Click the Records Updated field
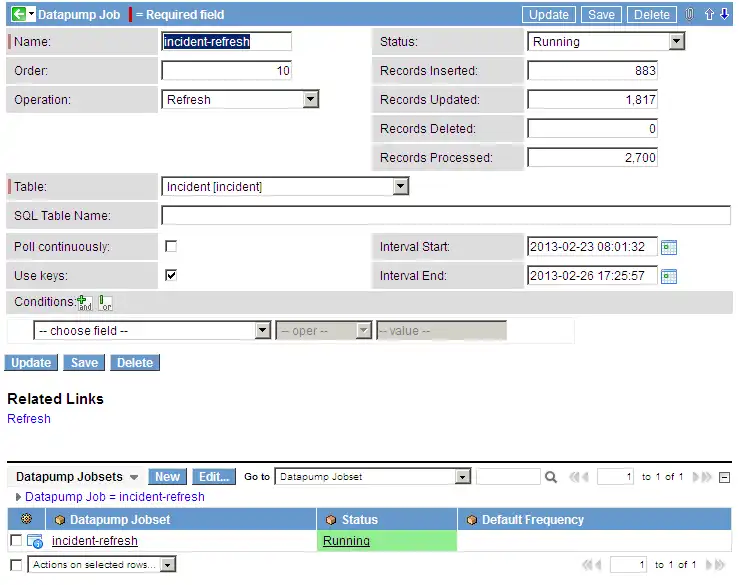 (x=592, y=99)
